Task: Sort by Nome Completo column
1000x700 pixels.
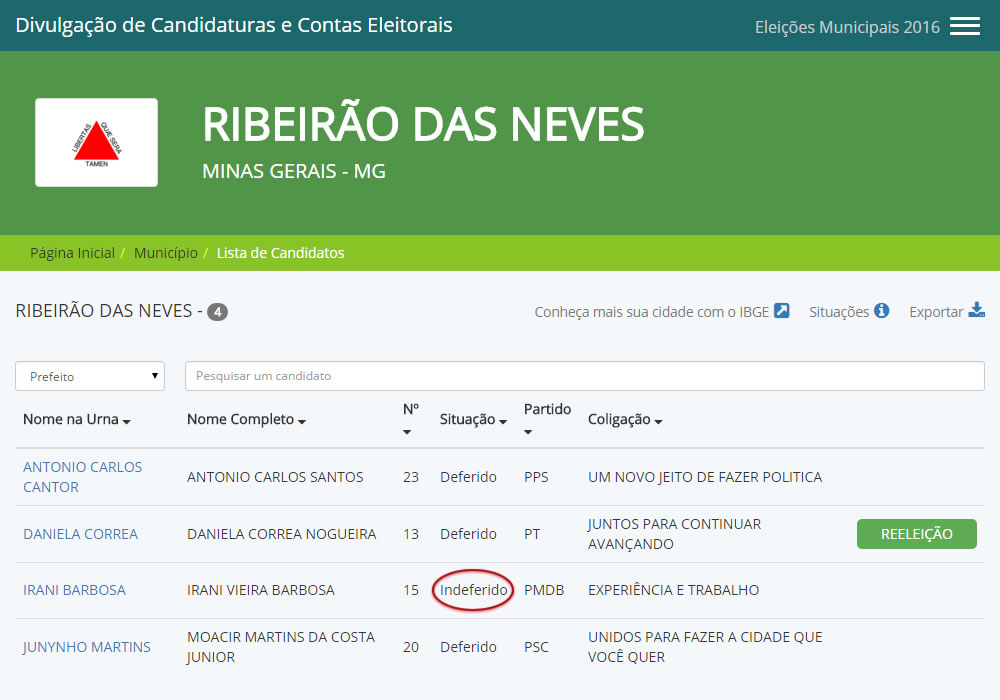Action: click(246, 420)
